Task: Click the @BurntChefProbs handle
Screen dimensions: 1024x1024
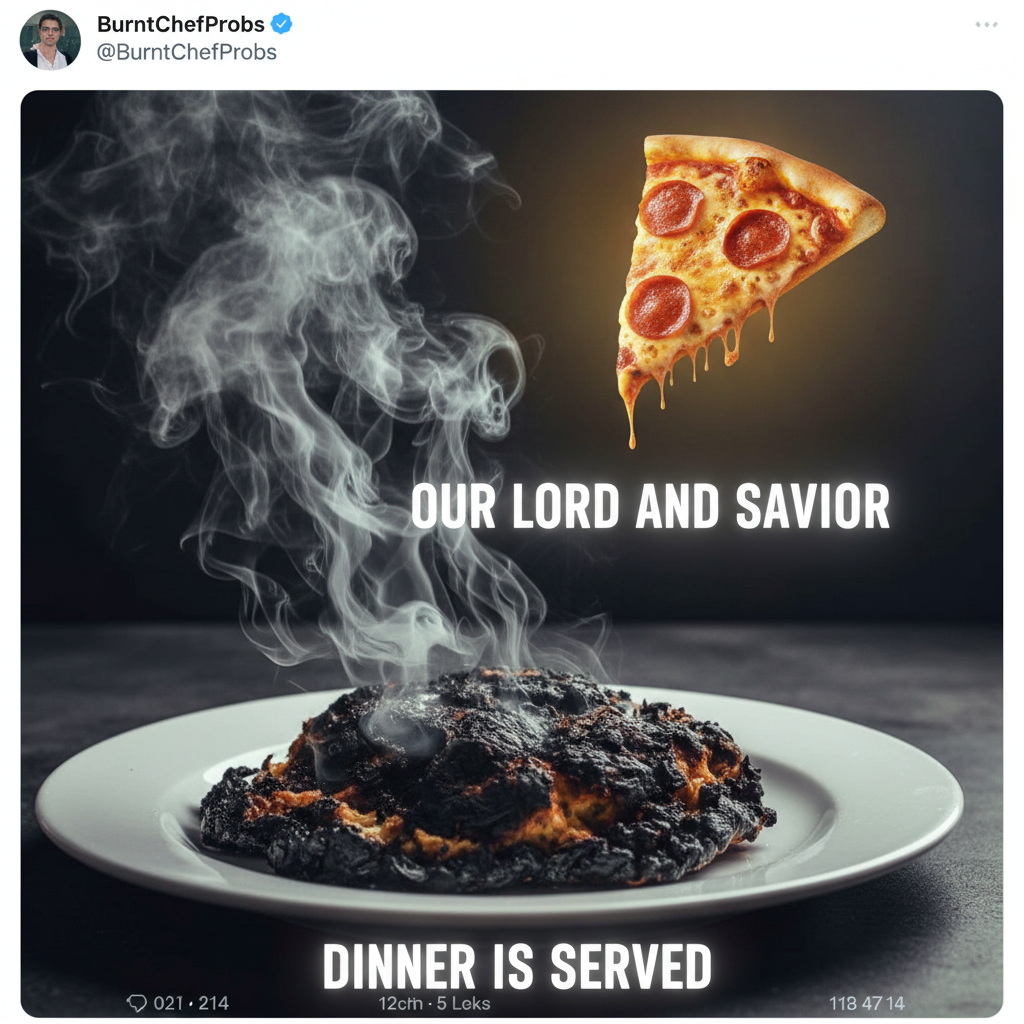Action: click(186, 52)
